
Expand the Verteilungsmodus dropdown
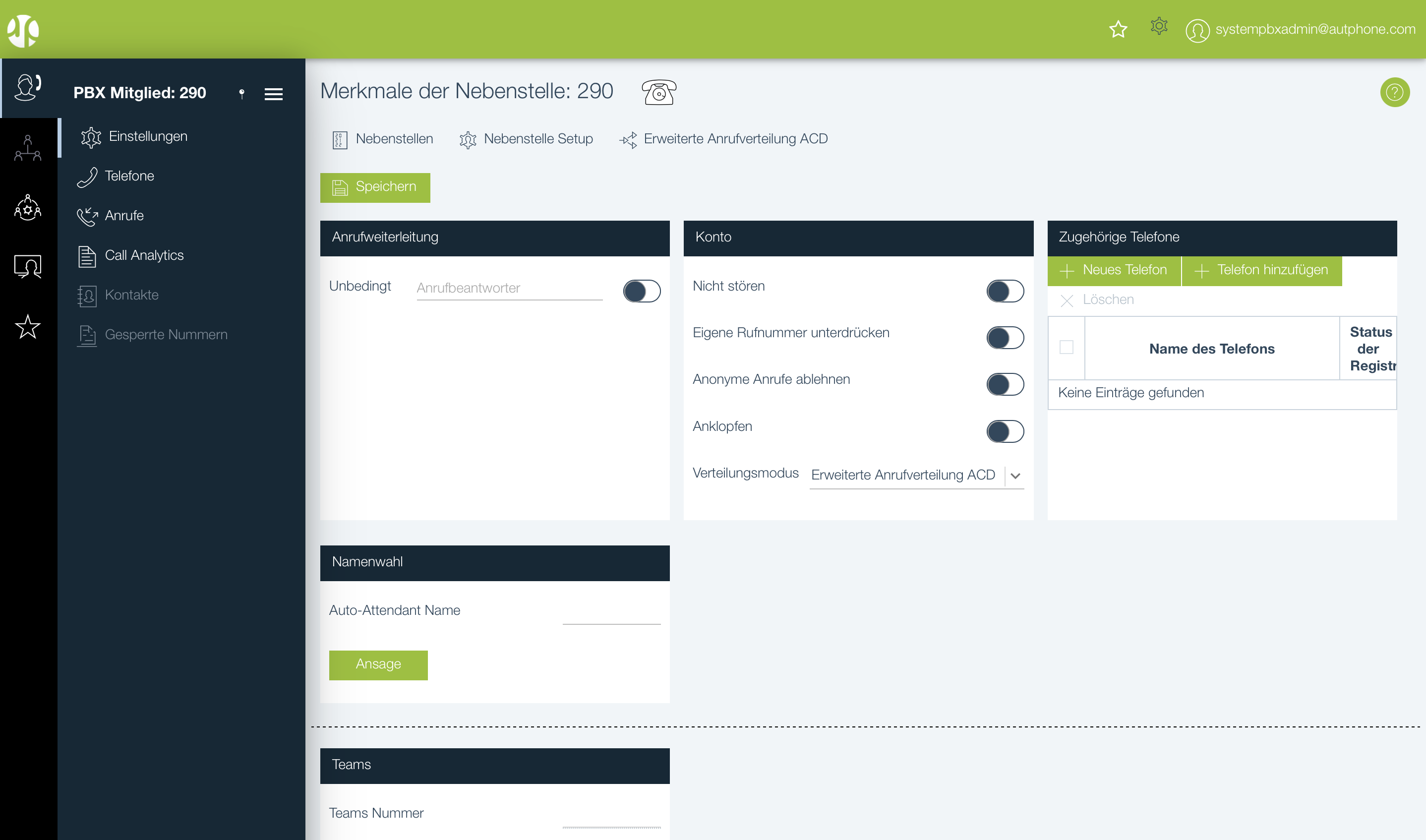pyautogui.click(x=1014, y=476)
